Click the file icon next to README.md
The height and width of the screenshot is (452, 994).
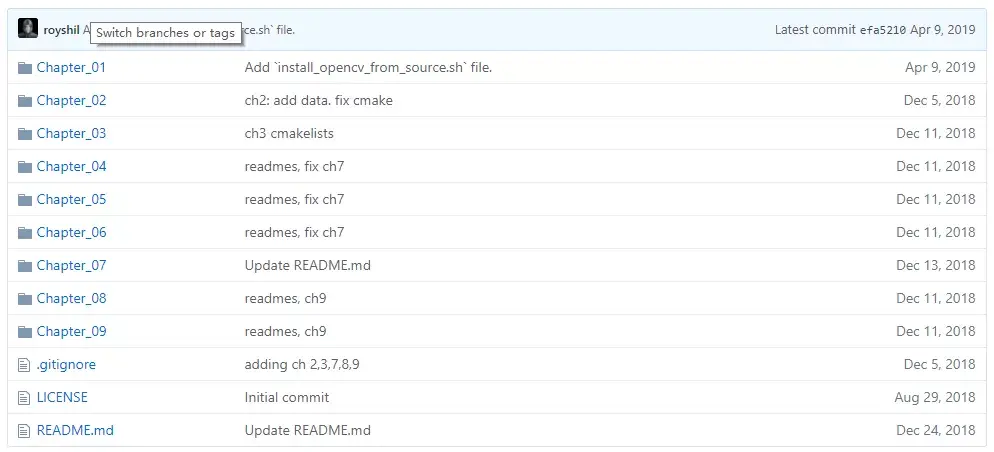pyautogui.click(x=25, y=431)
